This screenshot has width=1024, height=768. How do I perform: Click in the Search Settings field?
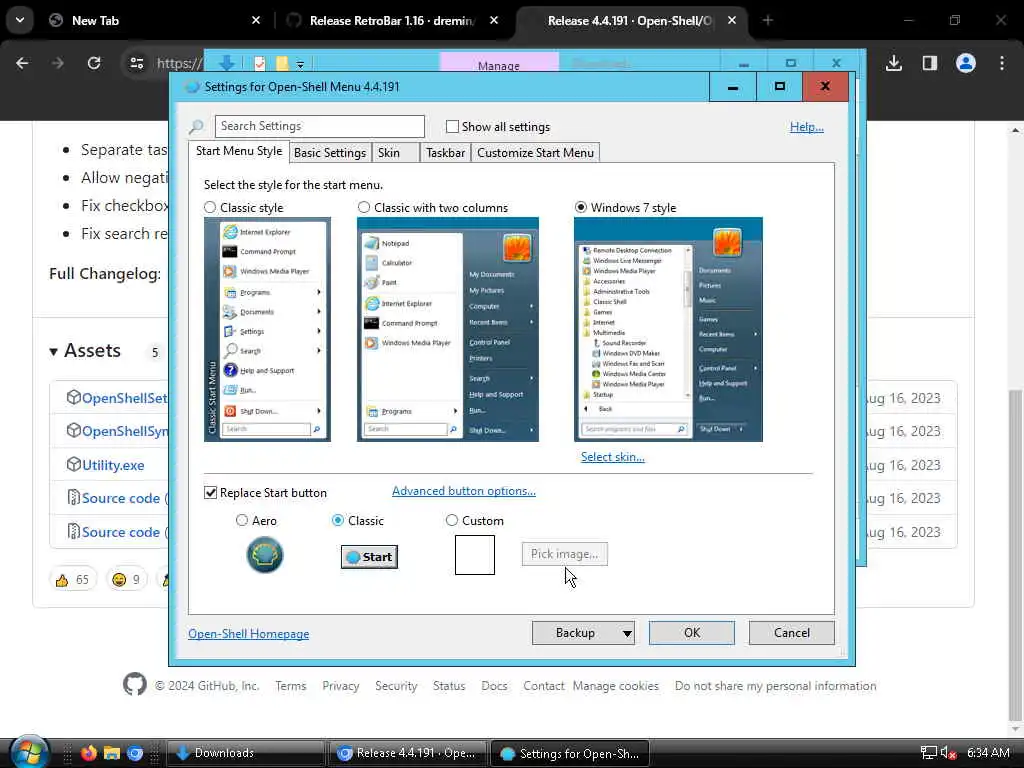pyautogui.click(x=319, y=126)
